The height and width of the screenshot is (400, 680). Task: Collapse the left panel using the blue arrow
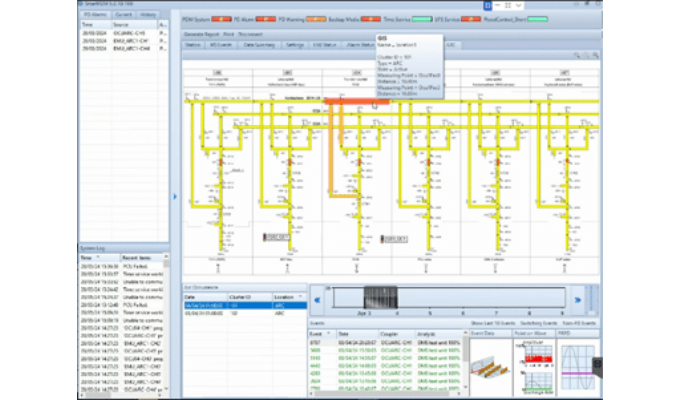tap(176, 196)
